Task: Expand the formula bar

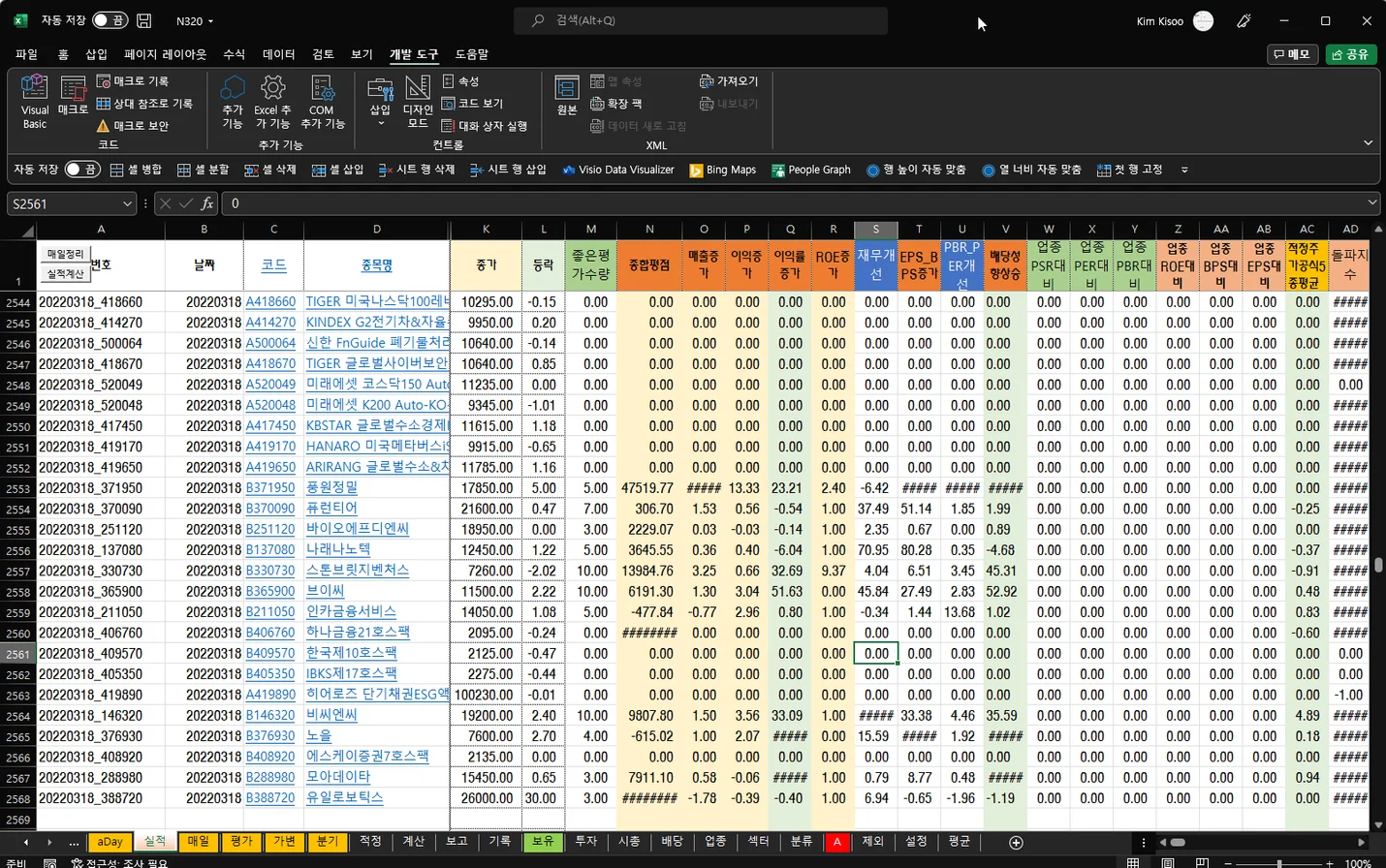Action: 1372,202
